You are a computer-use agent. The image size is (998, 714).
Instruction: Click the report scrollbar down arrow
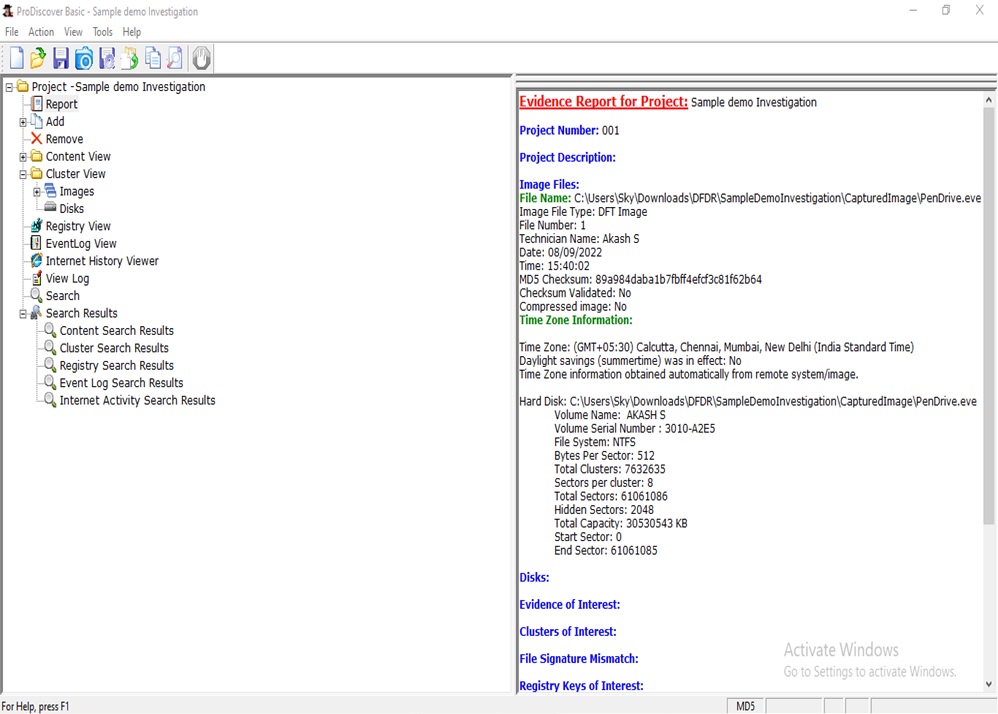(x=988, y=685)
